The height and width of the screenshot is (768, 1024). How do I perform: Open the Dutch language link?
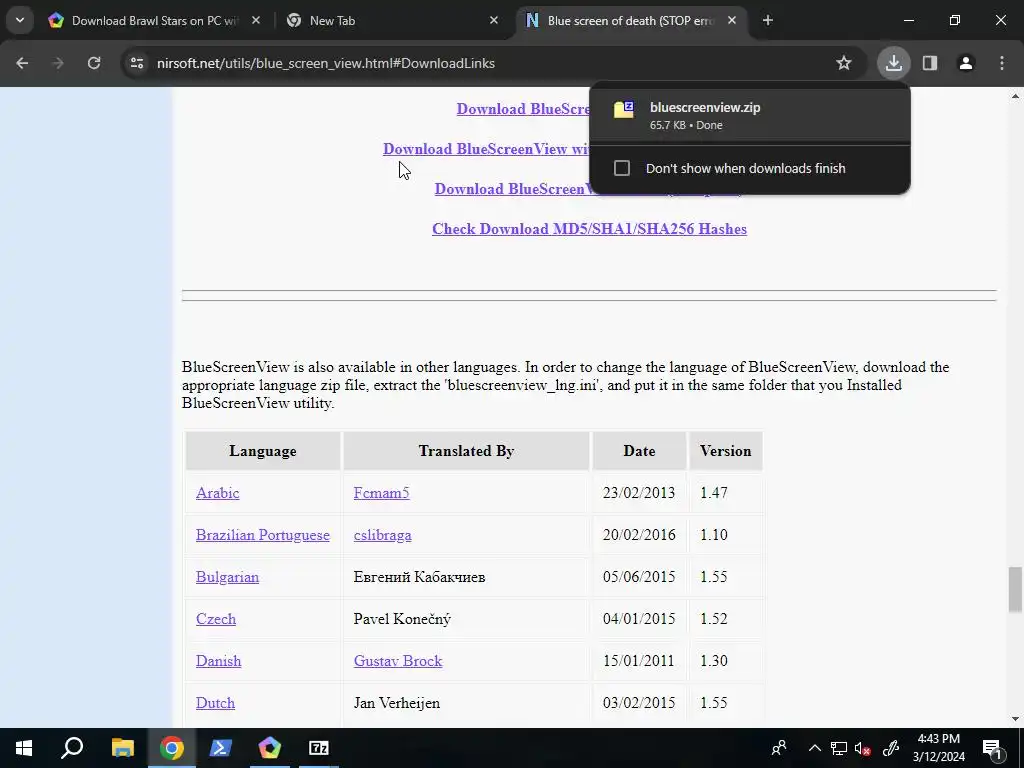[x=215, y=703]
